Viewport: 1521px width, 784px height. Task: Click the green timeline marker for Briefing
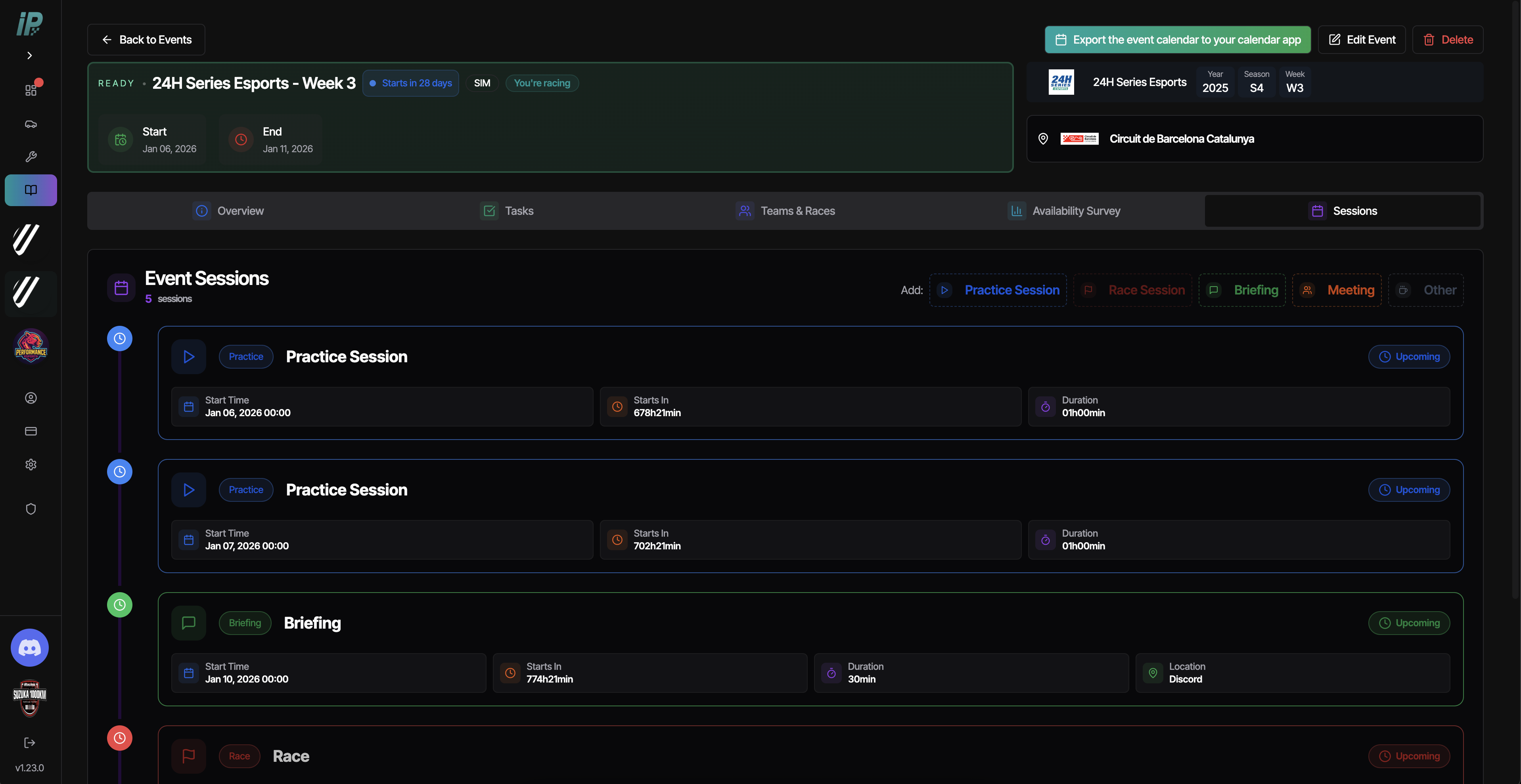point(120,605)
